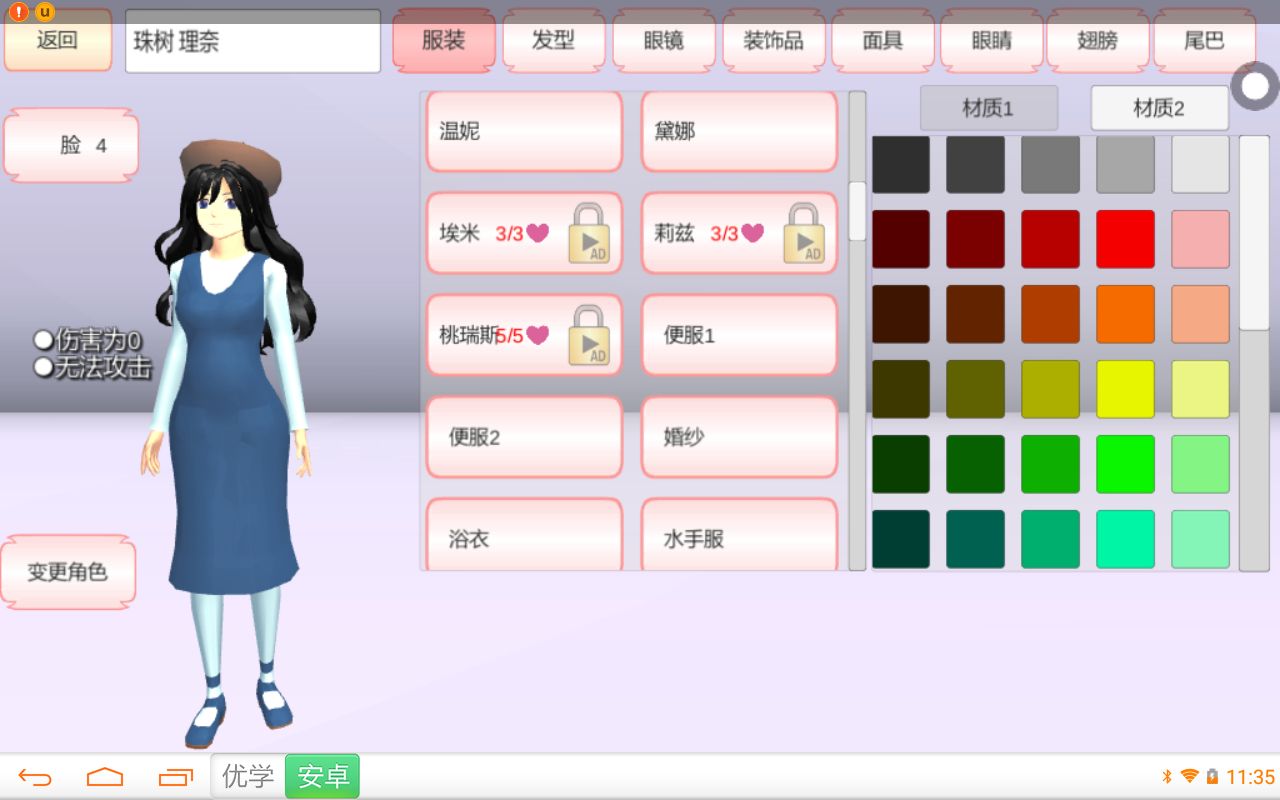Pick the bright red color swatch
Screen dimensions: 1280x800
1125,239
